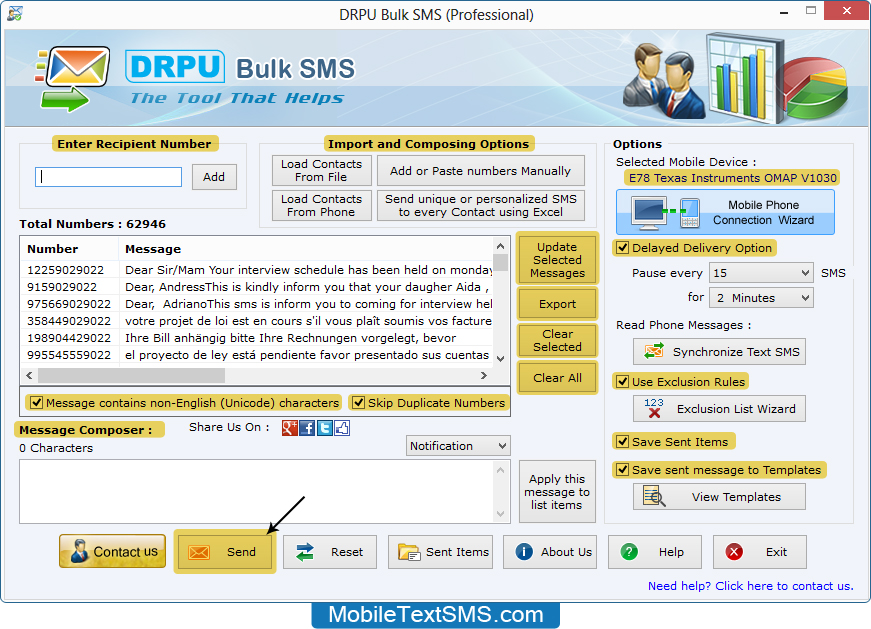Click the Add recipient button
The width and height of the screenshot is (871, 629).
point(214,177)
